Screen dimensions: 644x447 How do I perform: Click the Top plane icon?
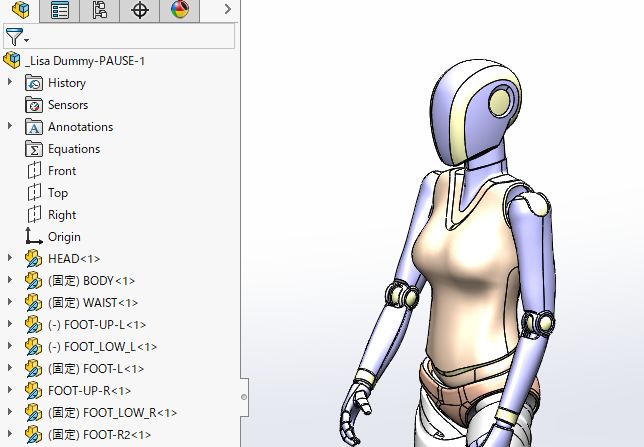click(x=34, y=192)
